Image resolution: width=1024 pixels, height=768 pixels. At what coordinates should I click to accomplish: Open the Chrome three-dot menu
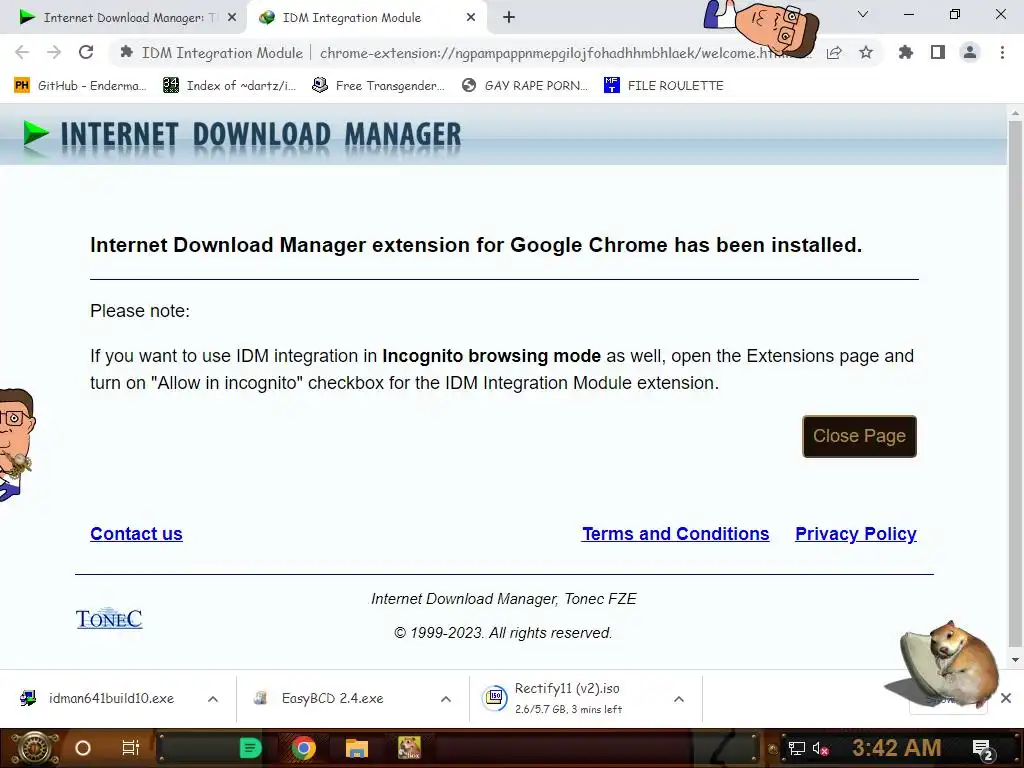tap(1002, 52)
